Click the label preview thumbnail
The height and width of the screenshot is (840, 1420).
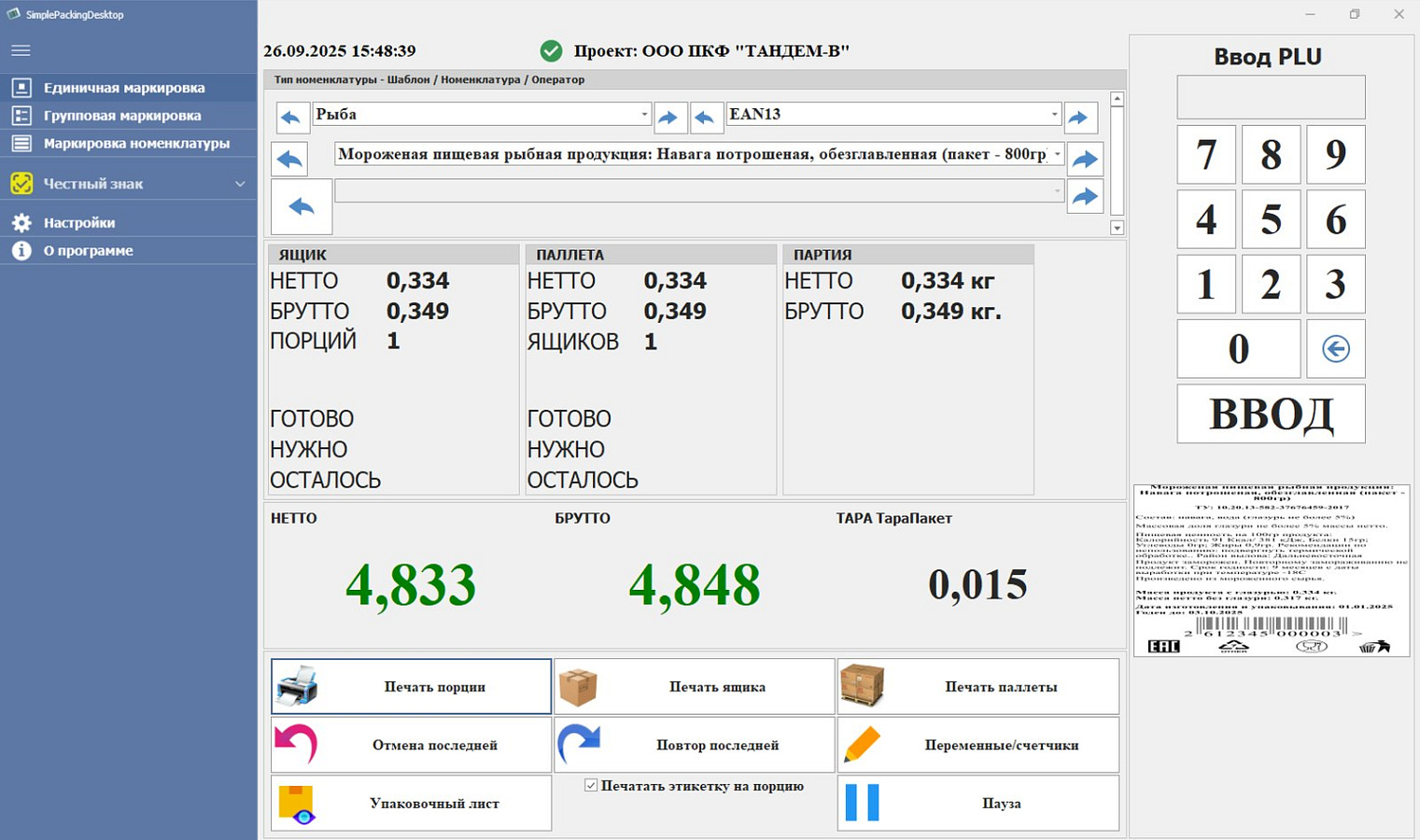[1273, 569]
